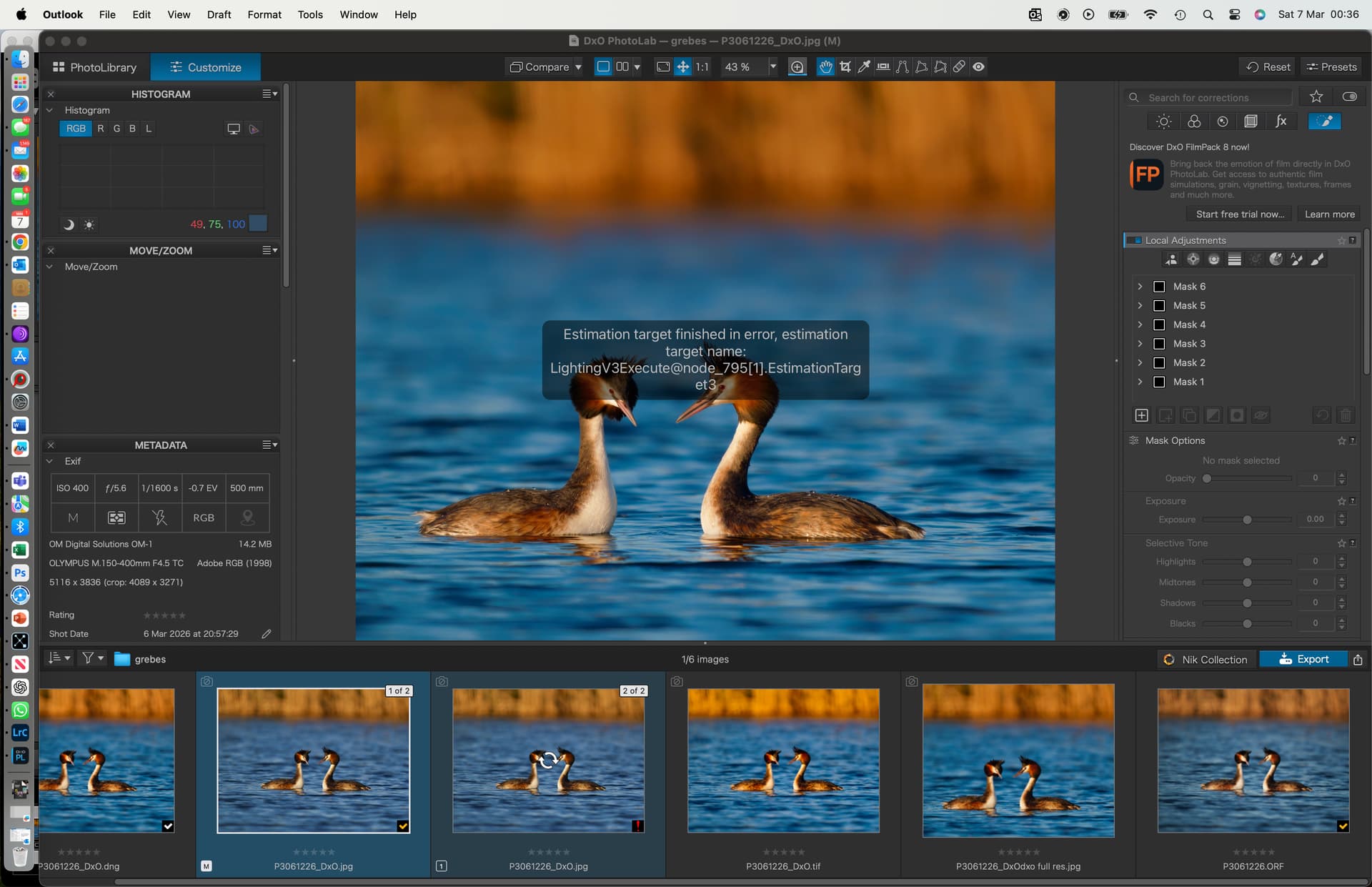
Task: Click the Export button
Action: pos(1303,659)
